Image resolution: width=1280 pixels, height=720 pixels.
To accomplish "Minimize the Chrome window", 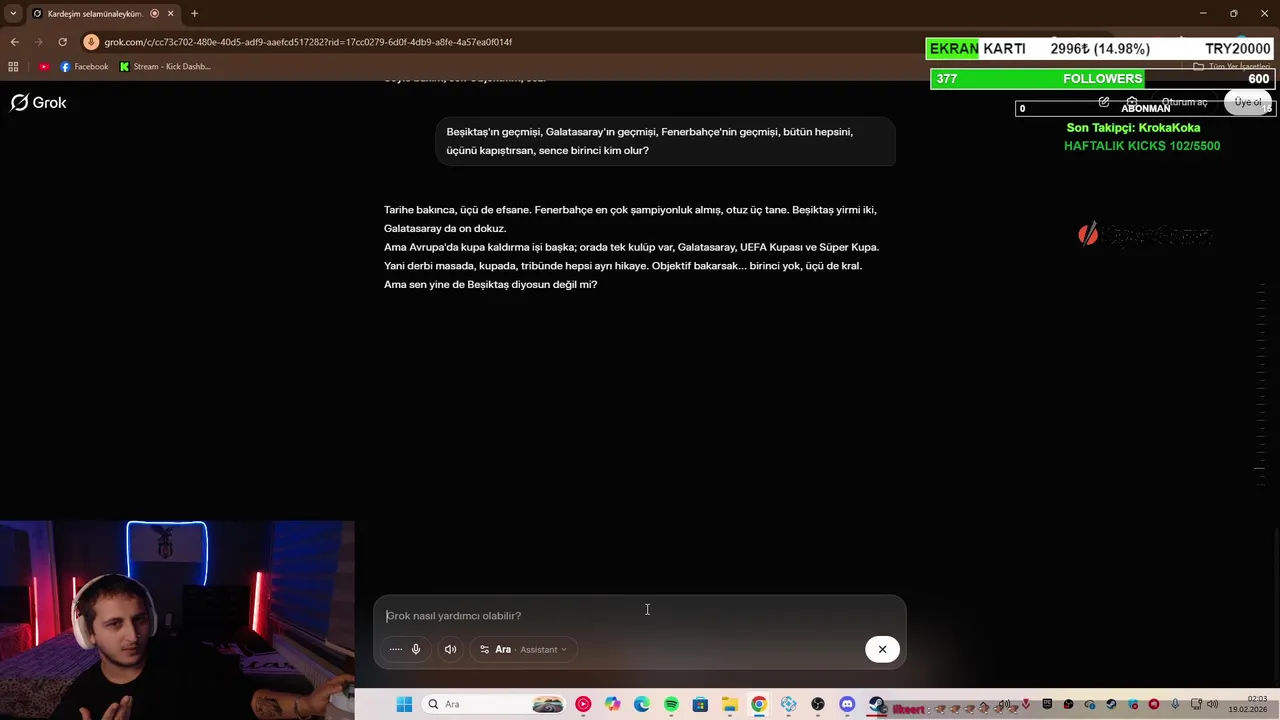I will [1202, 14].
